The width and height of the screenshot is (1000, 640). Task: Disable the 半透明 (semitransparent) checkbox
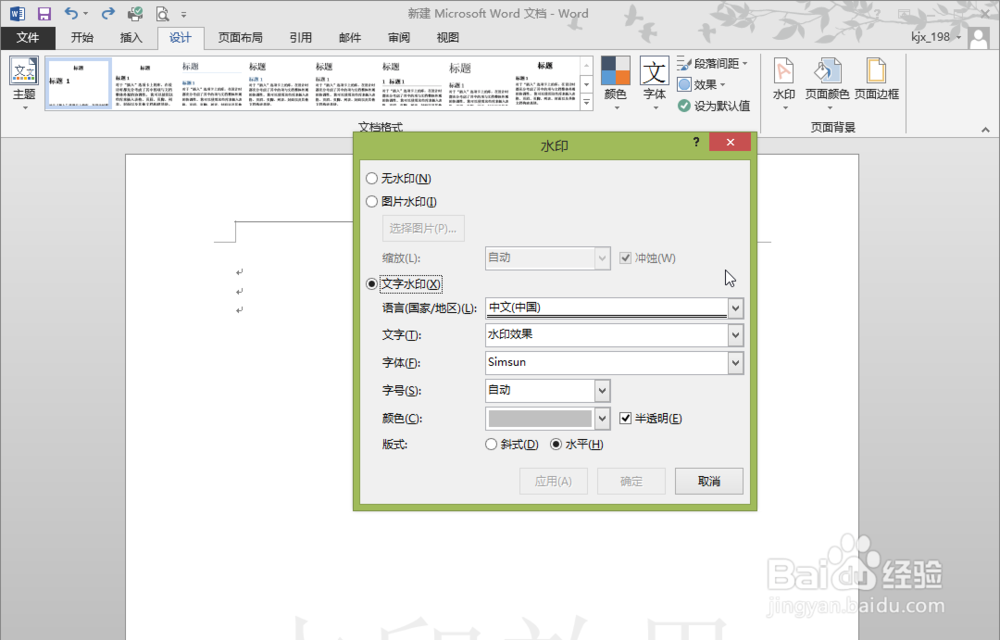627,418
